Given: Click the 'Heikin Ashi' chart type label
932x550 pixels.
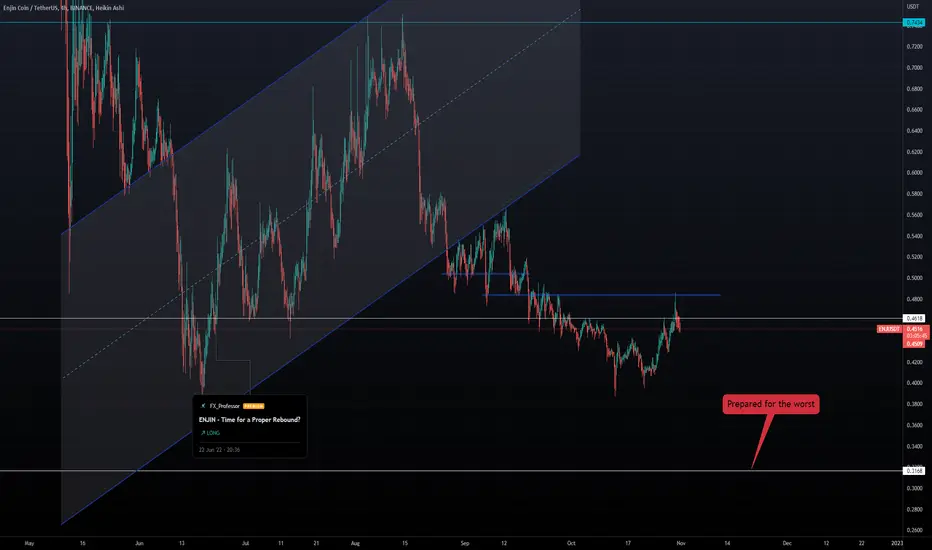Looking at the screenshot, I should coord(109,8).
